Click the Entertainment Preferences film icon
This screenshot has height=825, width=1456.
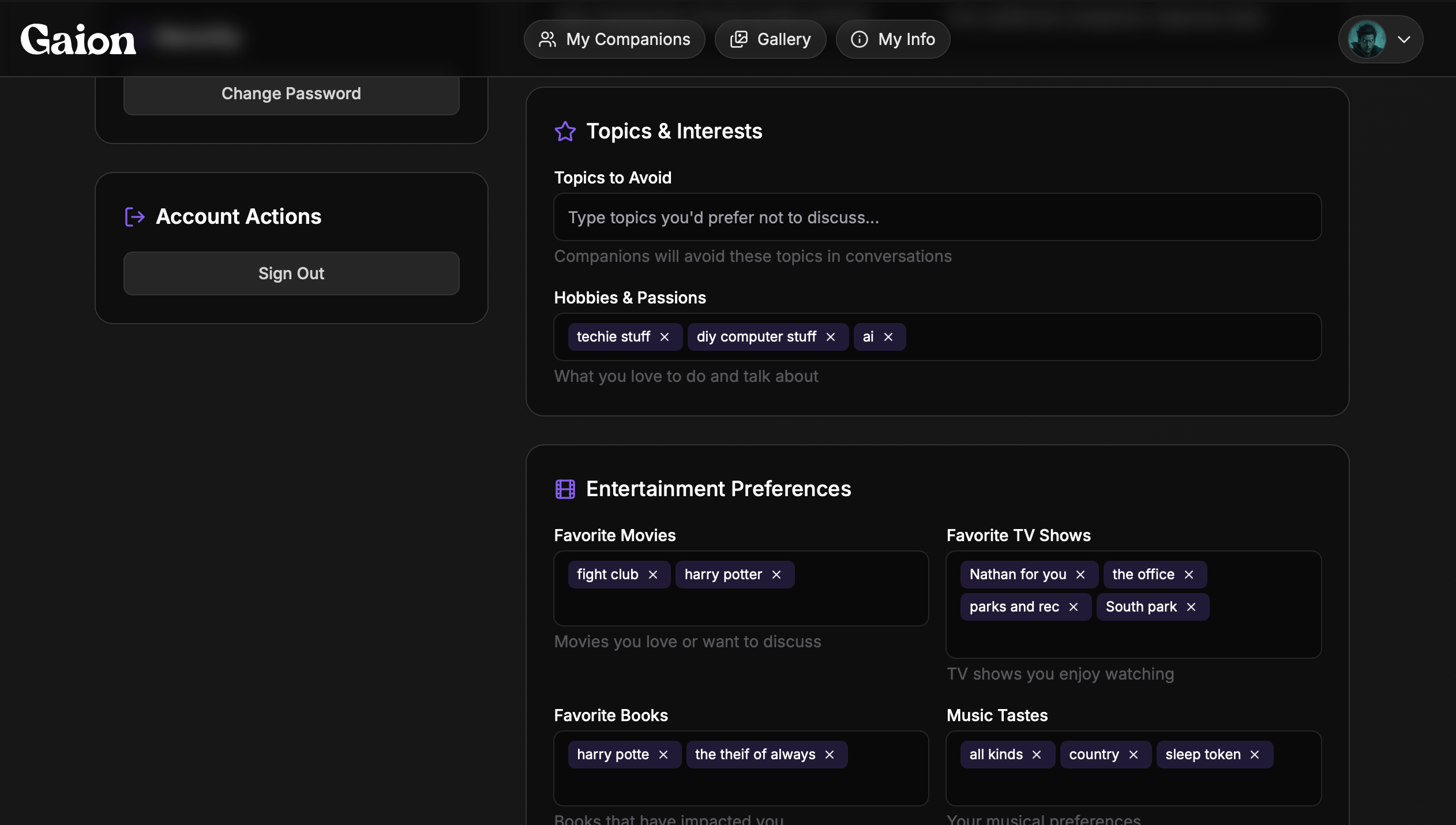coord(565,489)
